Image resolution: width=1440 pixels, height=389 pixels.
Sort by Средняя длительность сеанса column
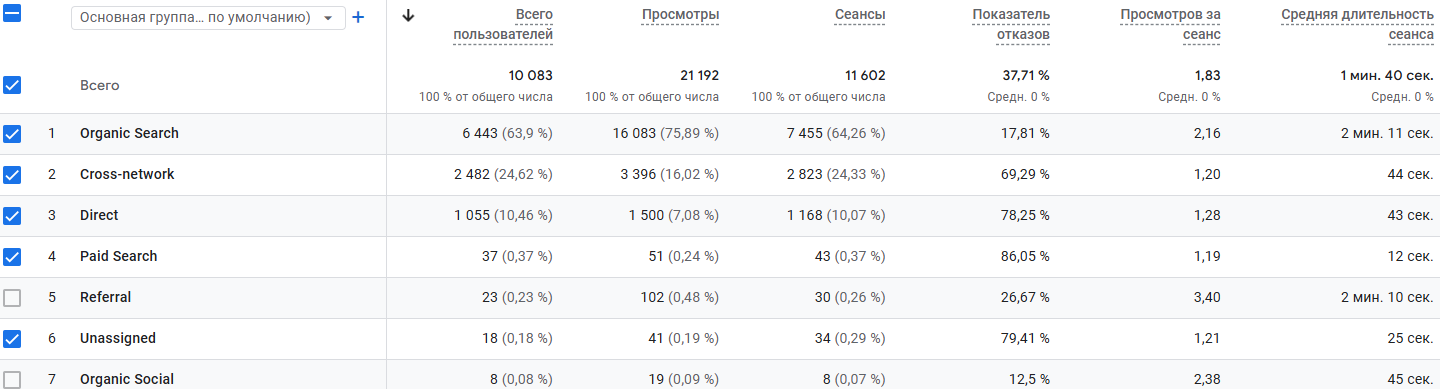[x=1357, y=25]
